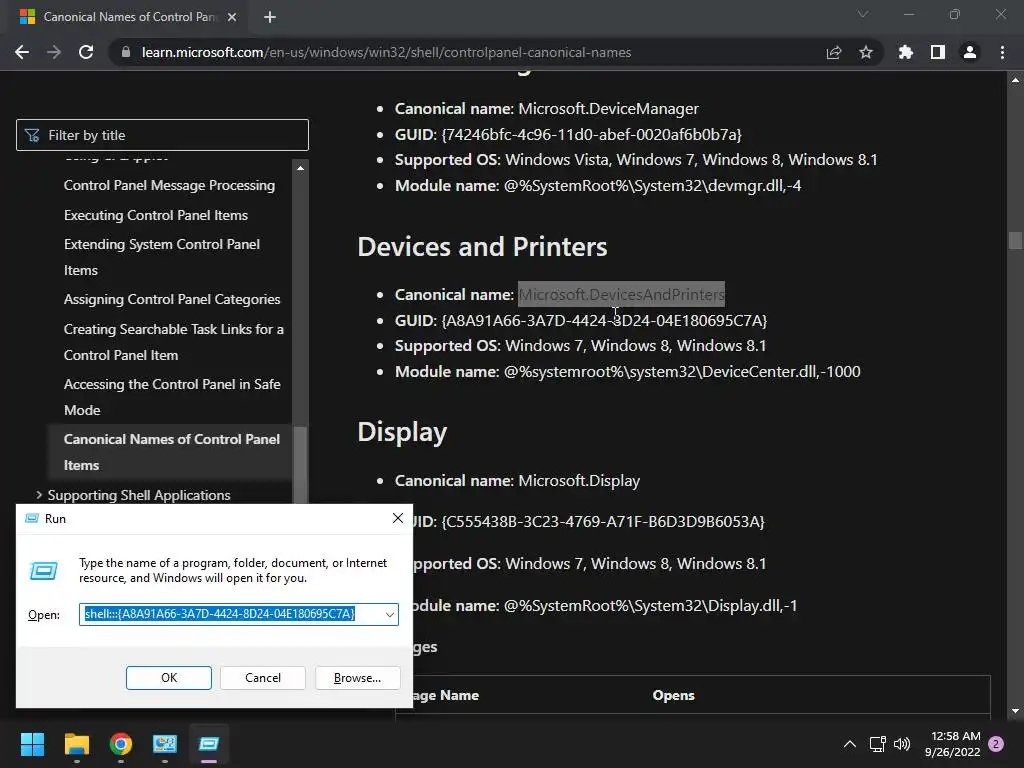This screenshot has height=768, width=1024.
Task: Click the browser back arrow
Action: pos(22,52)
